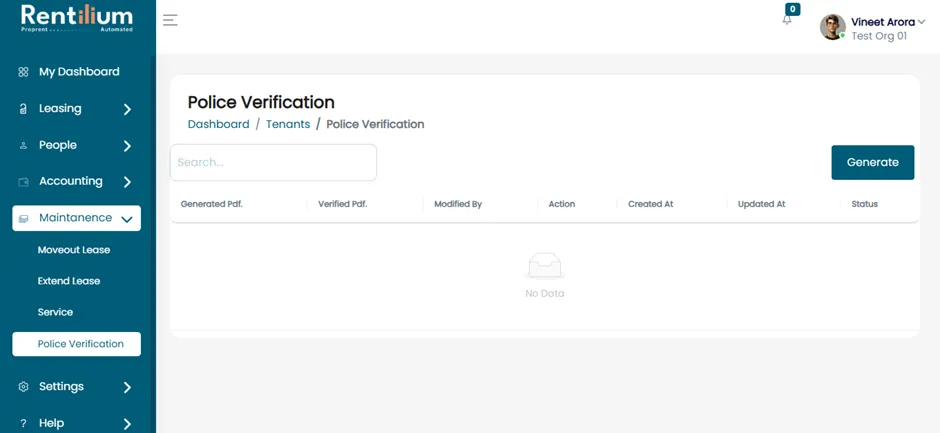Open the Service menu item
The image size is (940, 433).
55,312
